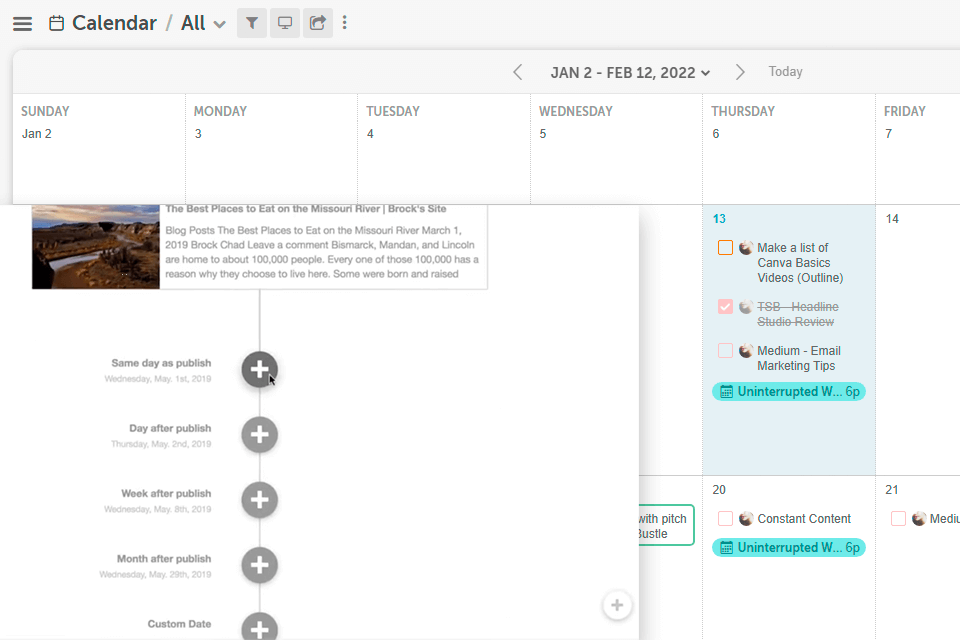The height and width of the screenshot is (640, 960).
Task: Open Make a list of Canva Basics task
Action: [x=800, y=263]
